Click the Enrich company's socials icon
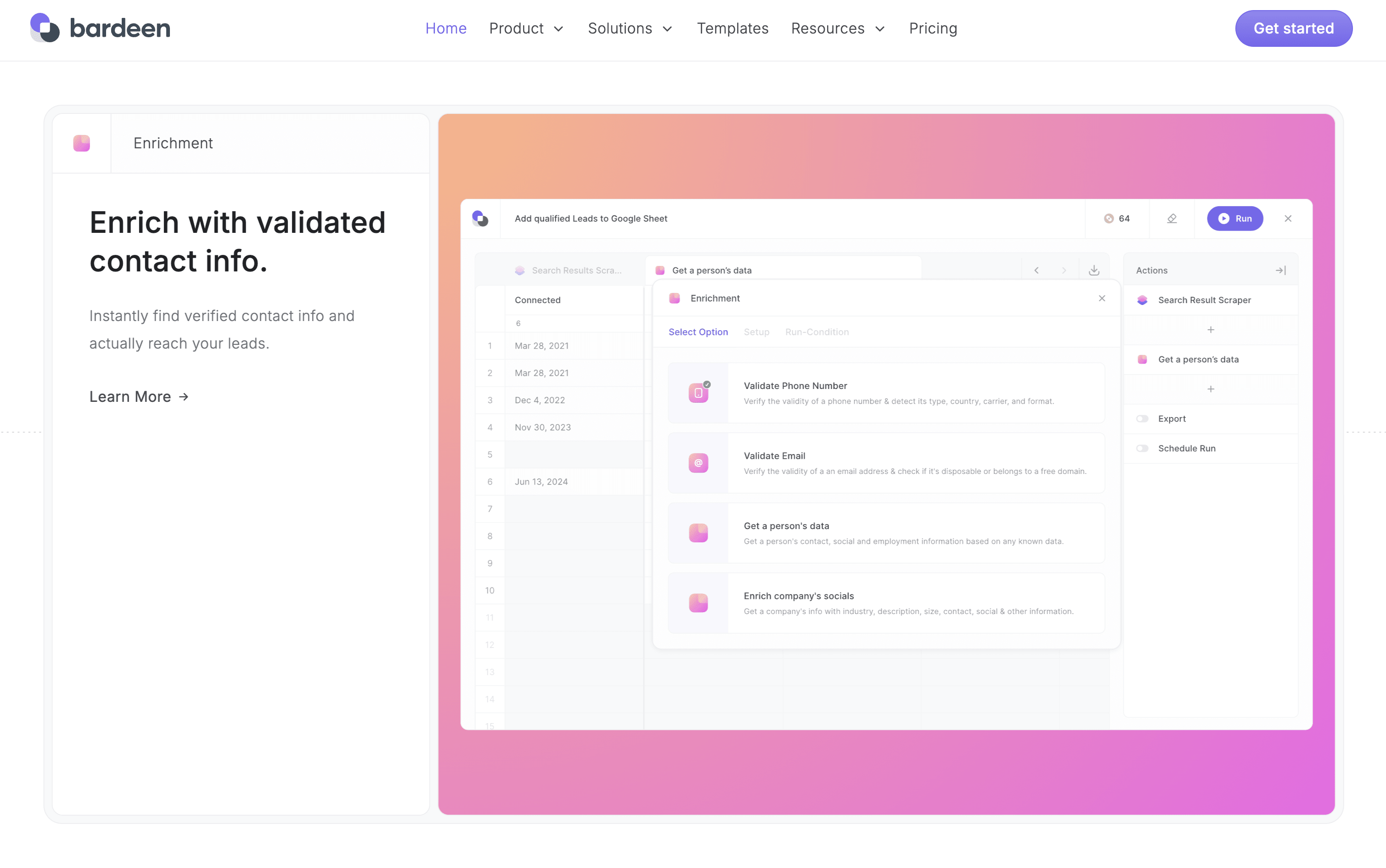This screenshot has height=868, width=1386. click(699, 603)
